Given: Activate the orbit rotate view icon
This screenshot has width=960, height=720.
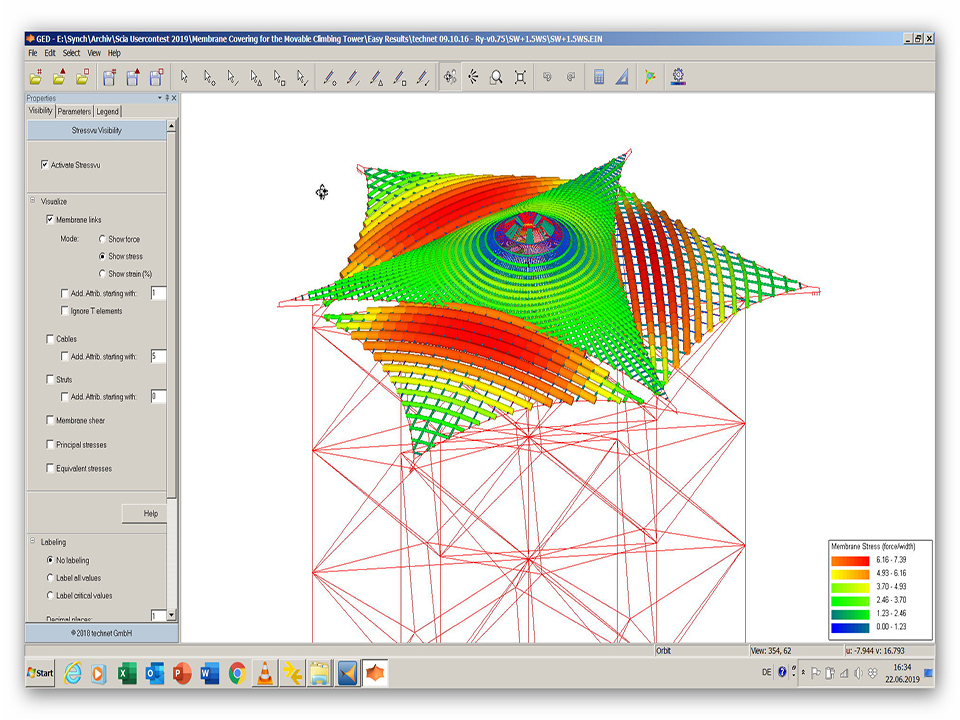Looking at the screenshot, I should [x=451, y=77].
